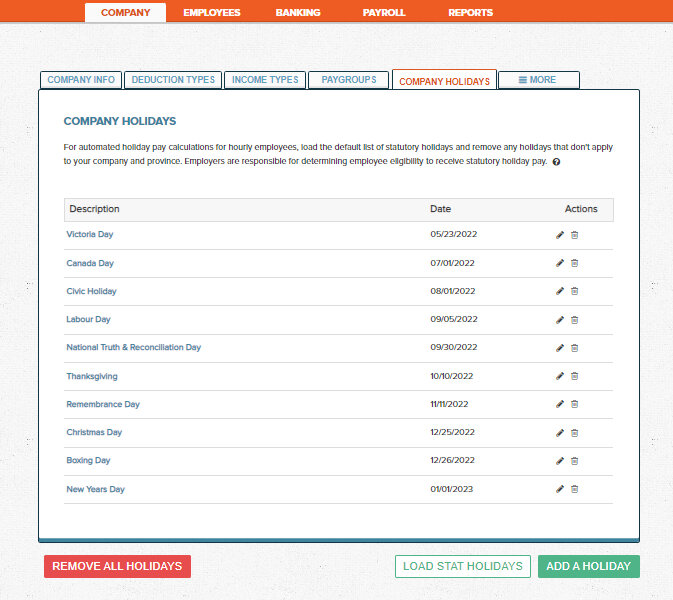The height and width of the screenshot is (600, 673).
Task: Delete the Canada Day holiday trash icon
Action: pos(574,263)
